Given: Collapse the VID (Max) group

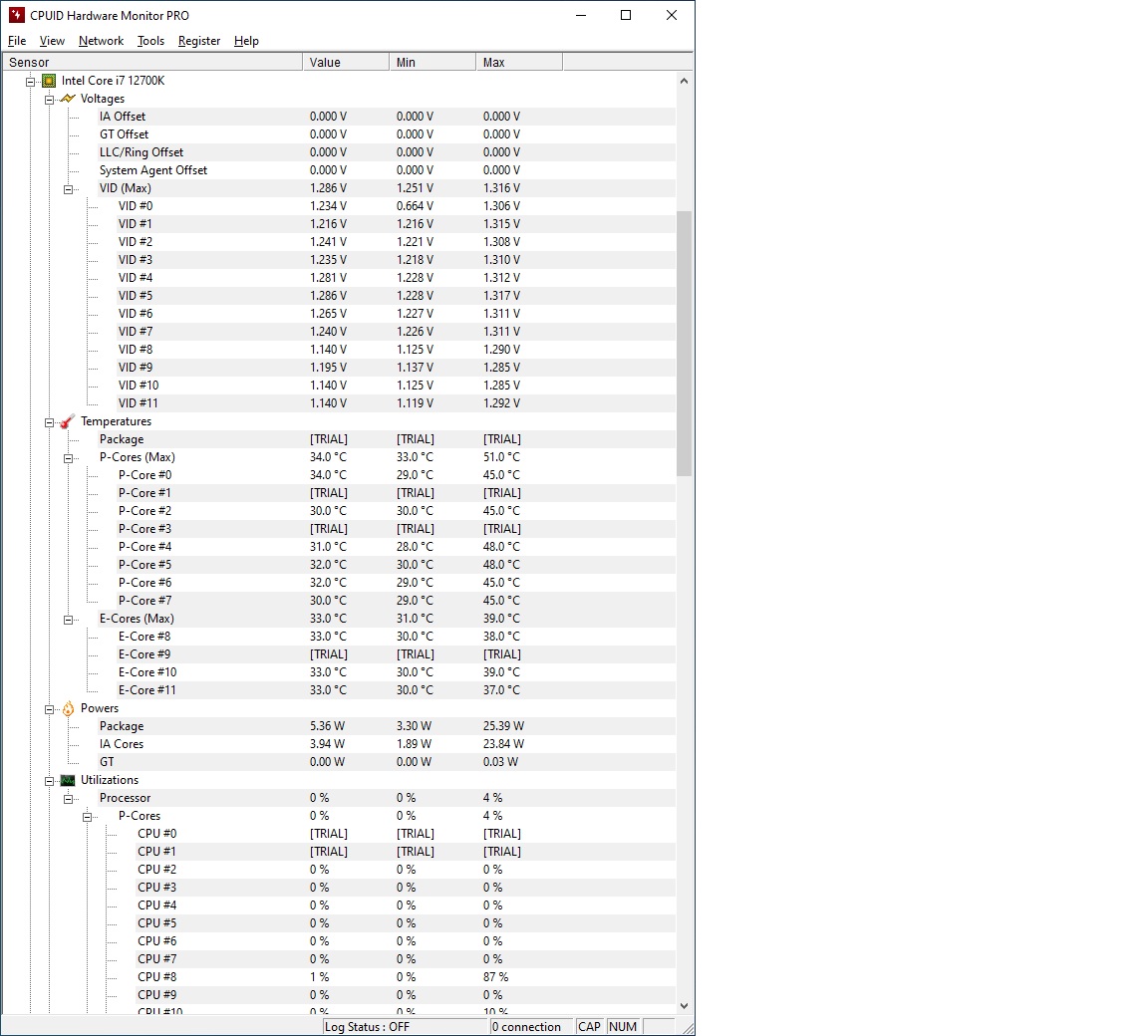Looking at the screenshot, I should click(68, 188).
